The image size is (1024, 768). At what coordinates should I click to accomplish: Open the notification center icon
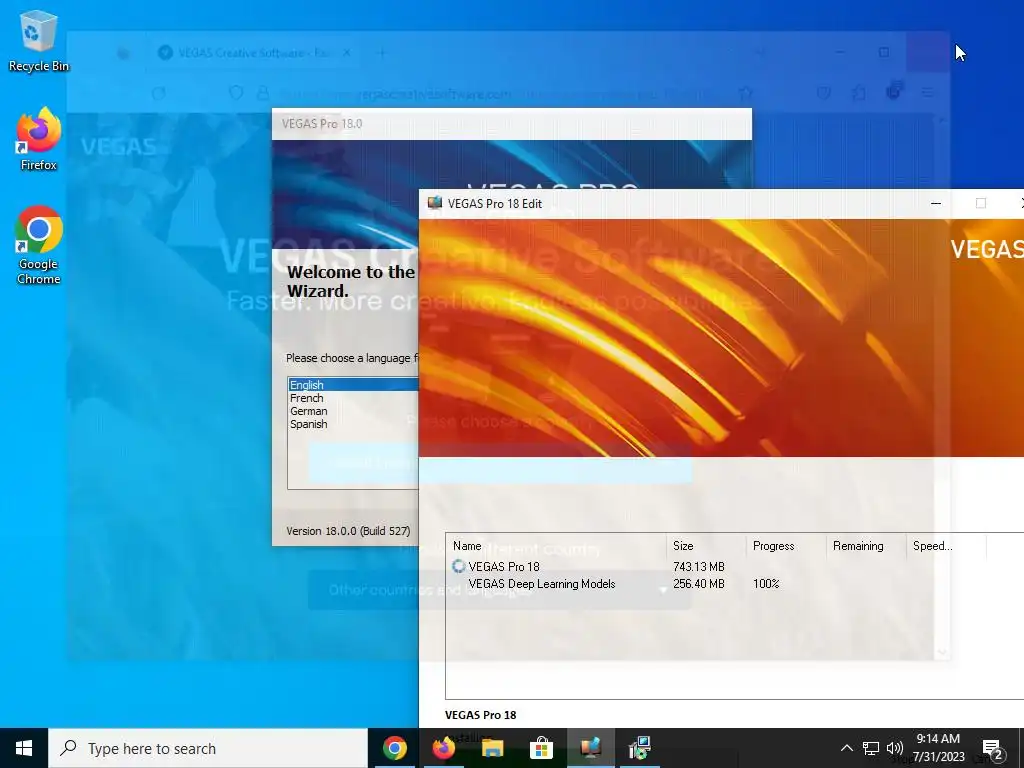[992, 748]
